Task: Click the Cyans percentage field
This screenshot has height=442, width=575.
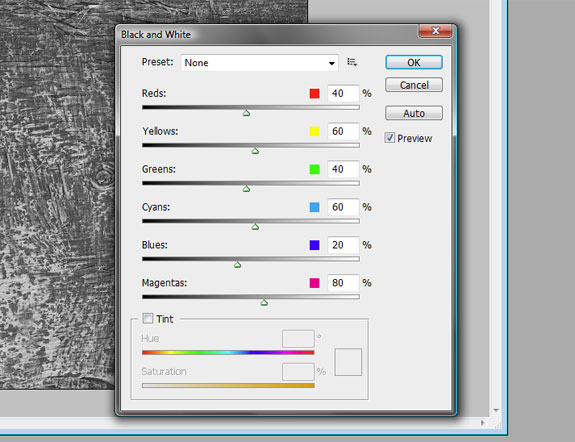Action: [x=343, y=207]
